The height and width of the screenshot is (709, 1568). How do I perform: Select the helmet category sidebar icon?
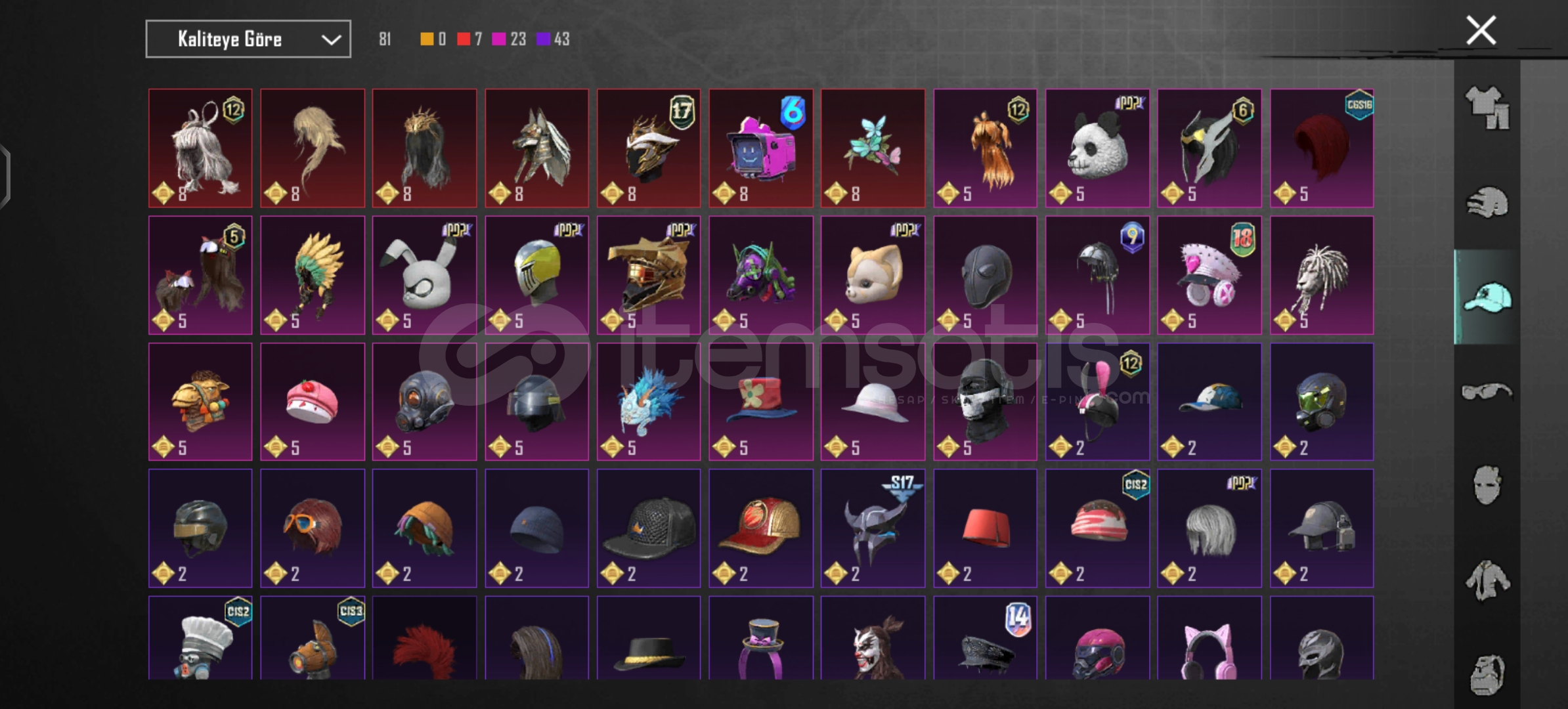(1487, 202)
